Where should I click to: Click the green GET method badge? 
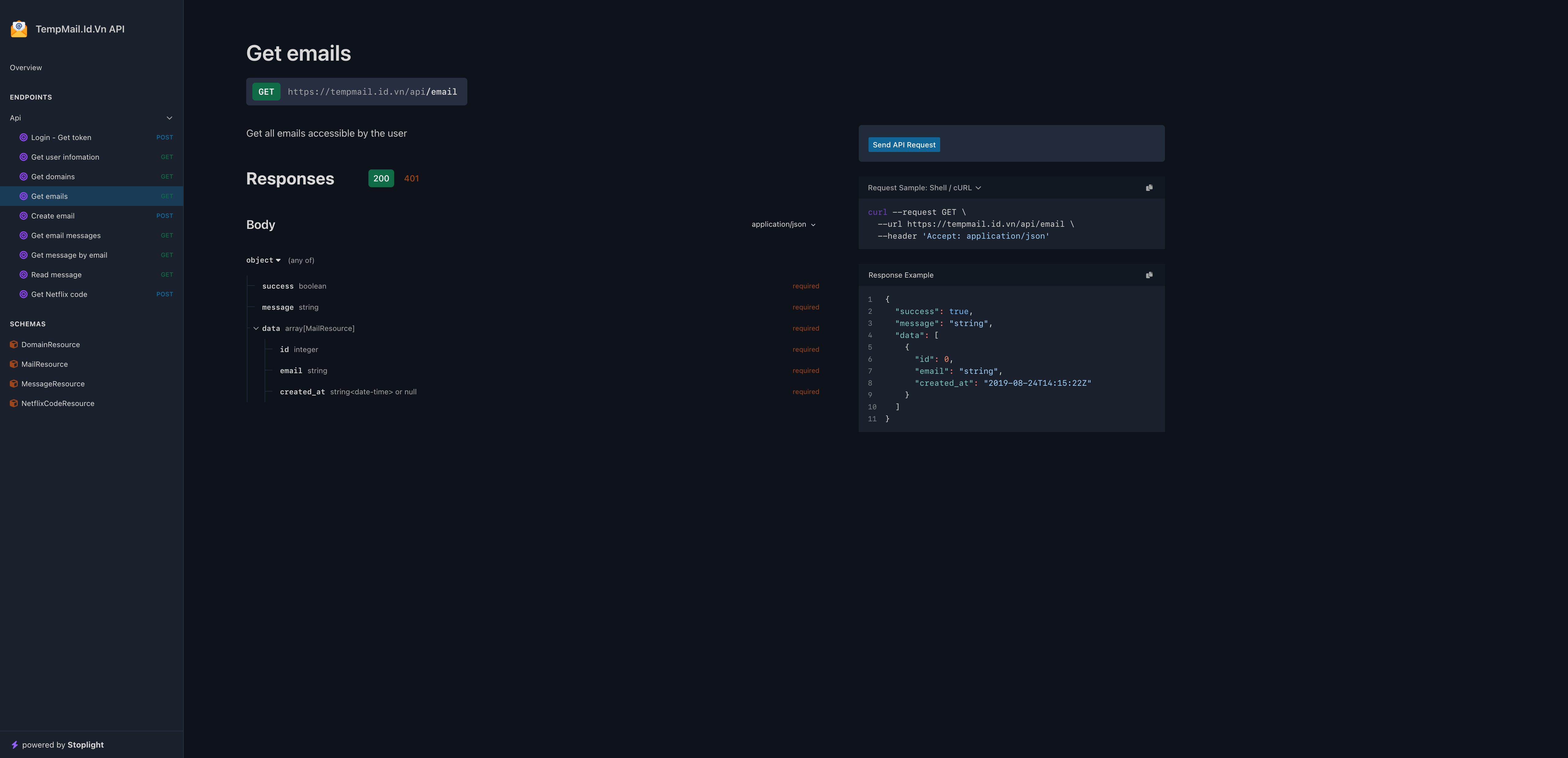click(266, 92)
